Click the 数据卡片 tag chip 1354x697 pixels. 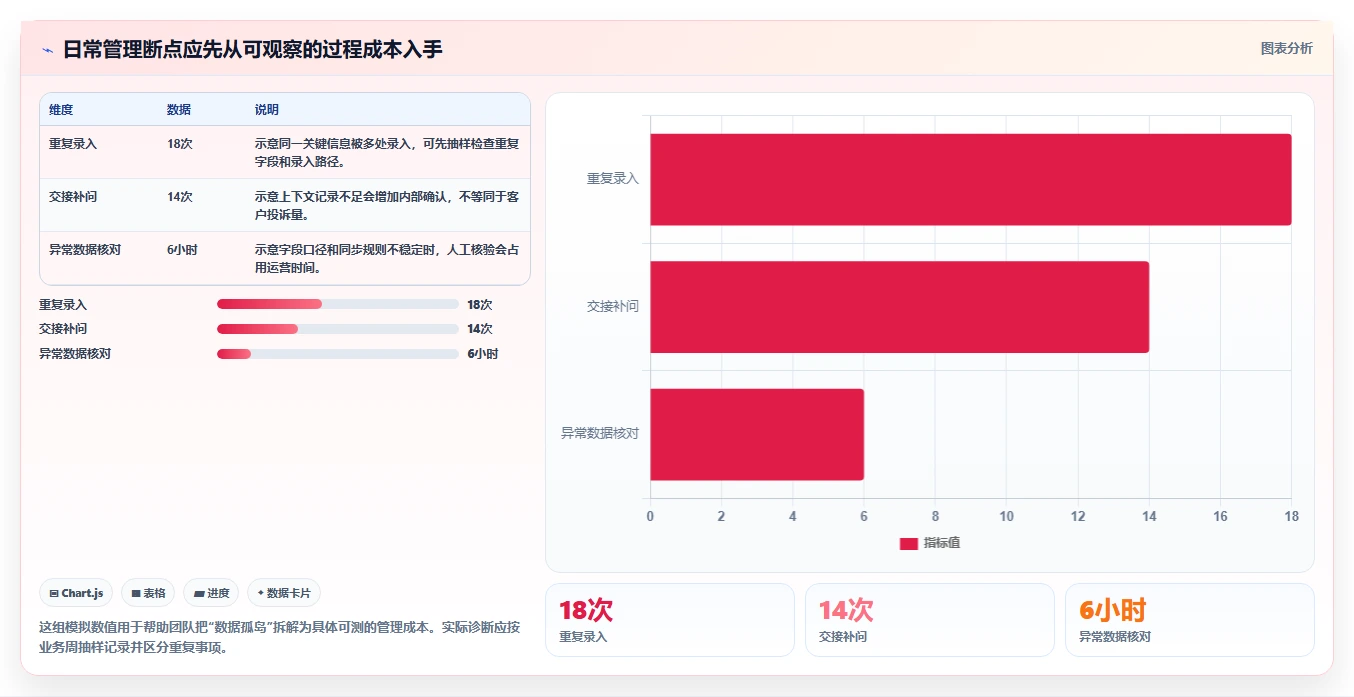click(284, 593)
